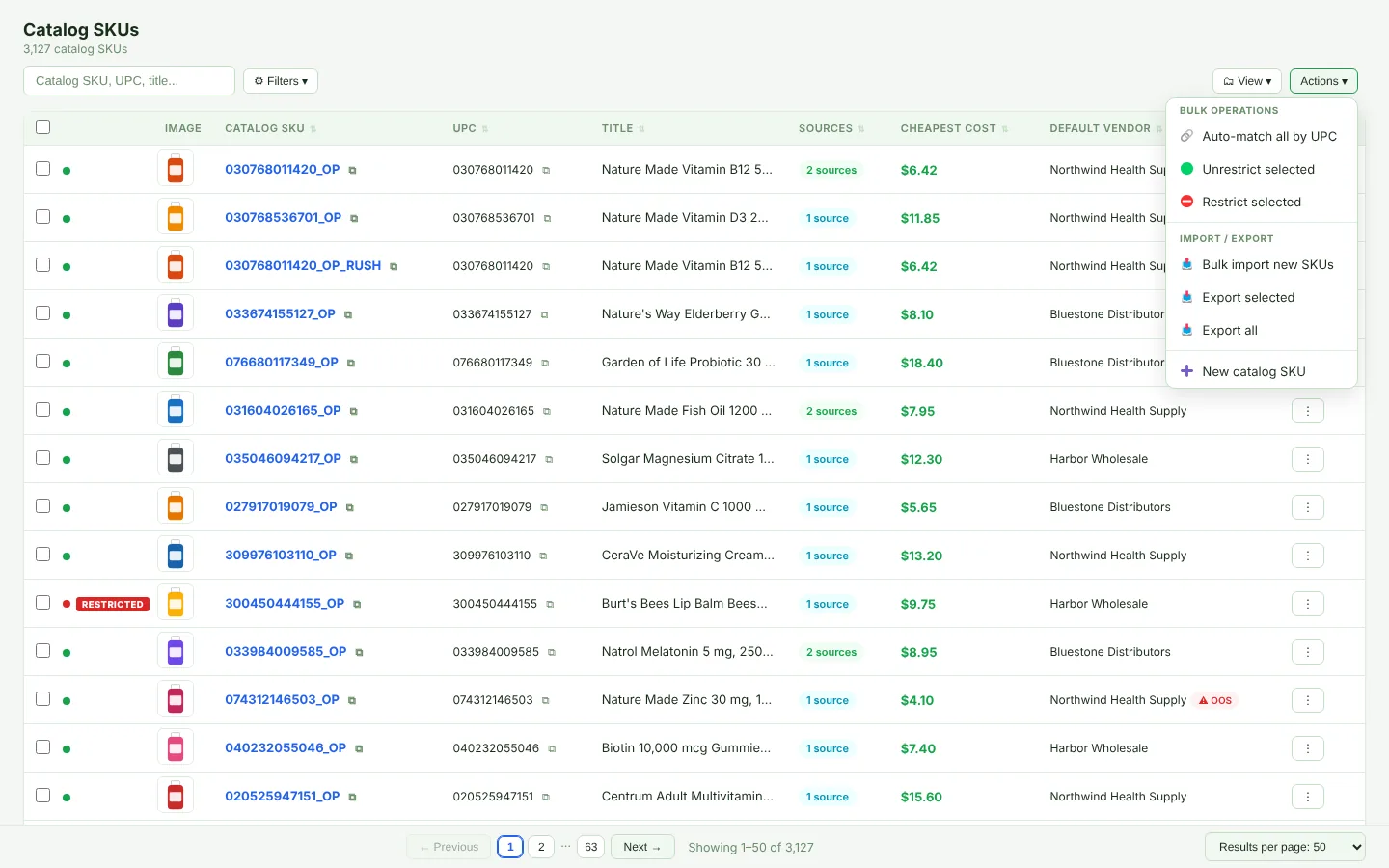Viewport: 1389px width, 868px height.
Task: Copy UPC 076680117349 icon
Action: (x=545, y=364)
